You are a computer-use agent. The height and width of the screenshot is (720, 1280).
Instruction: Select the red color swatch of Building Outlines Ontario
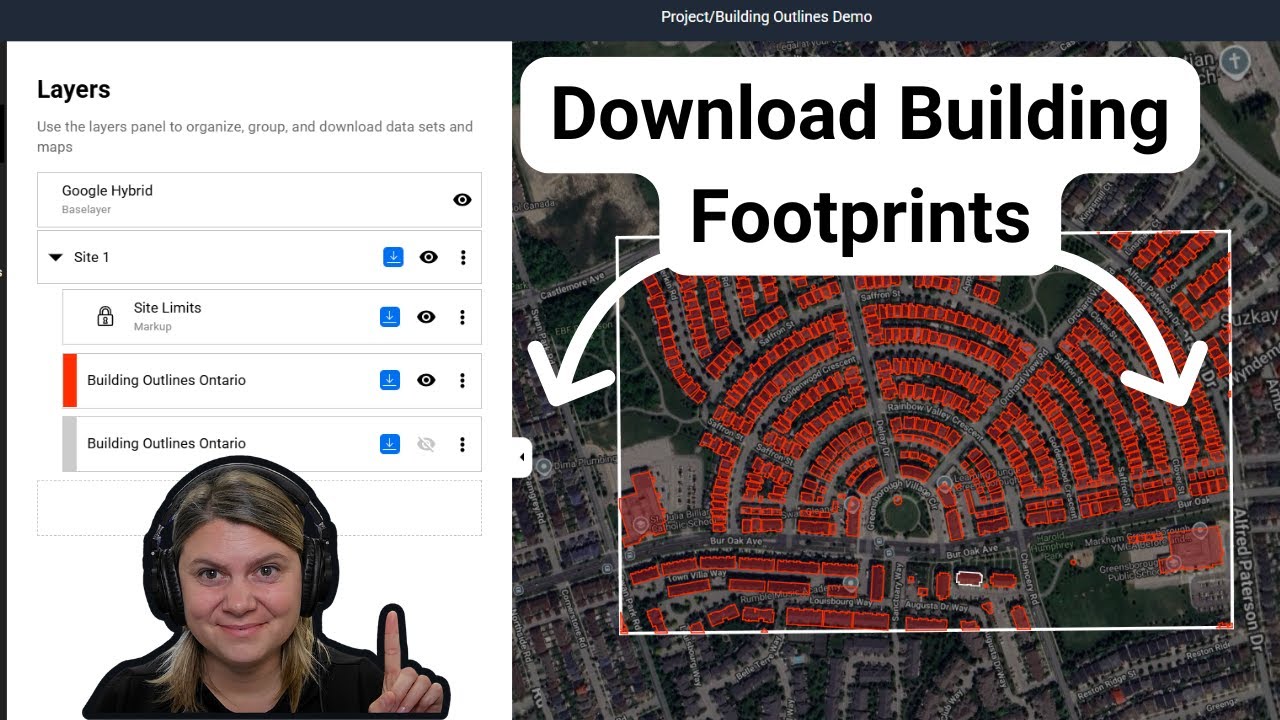click(70, 380)
